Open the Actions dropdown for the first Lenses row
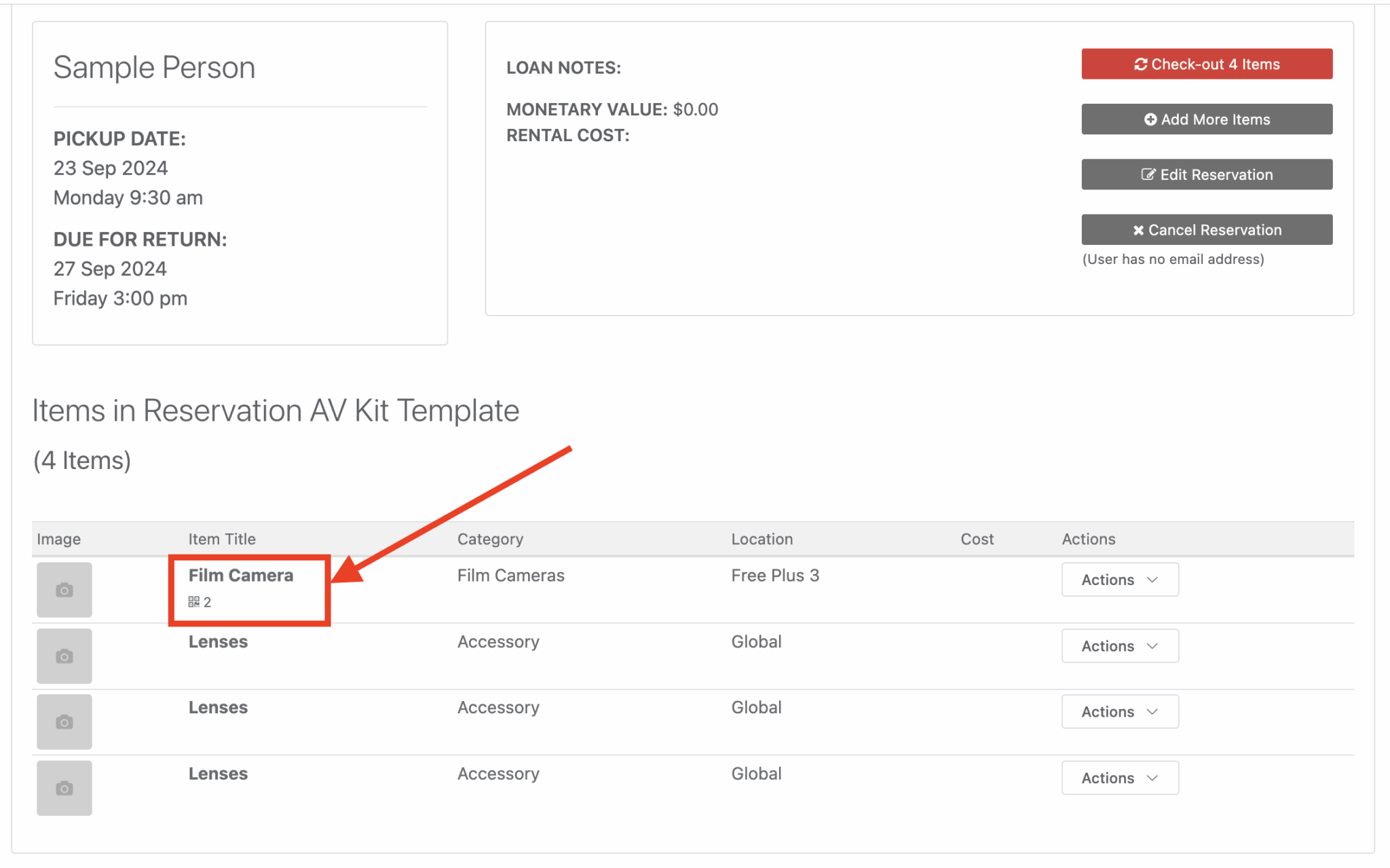 point(1119,645)
